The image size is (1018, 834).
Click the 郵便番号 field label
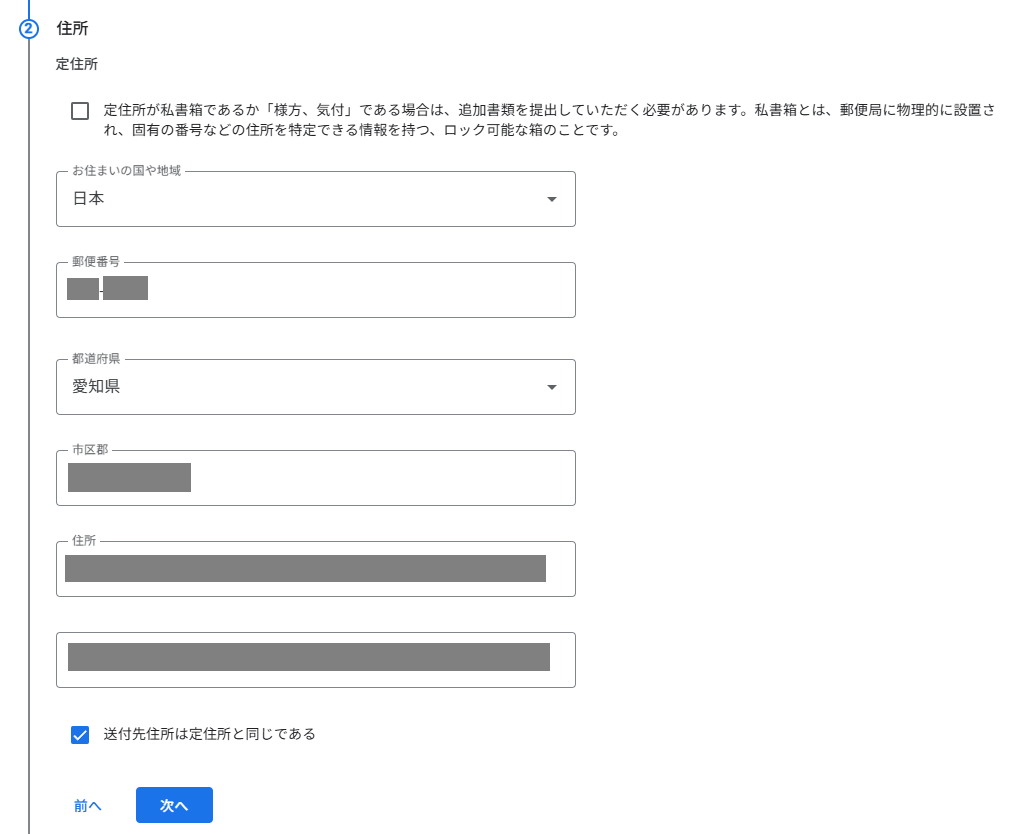[96, 262]
